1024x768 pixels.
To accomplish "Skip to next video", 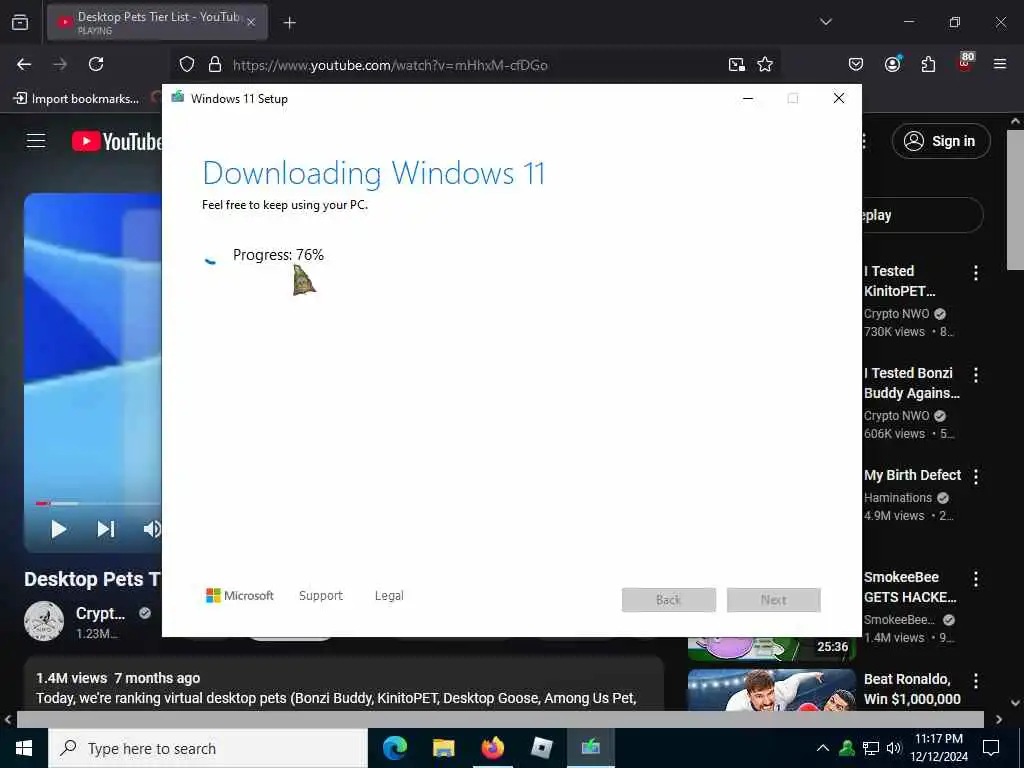I will 106,529.
